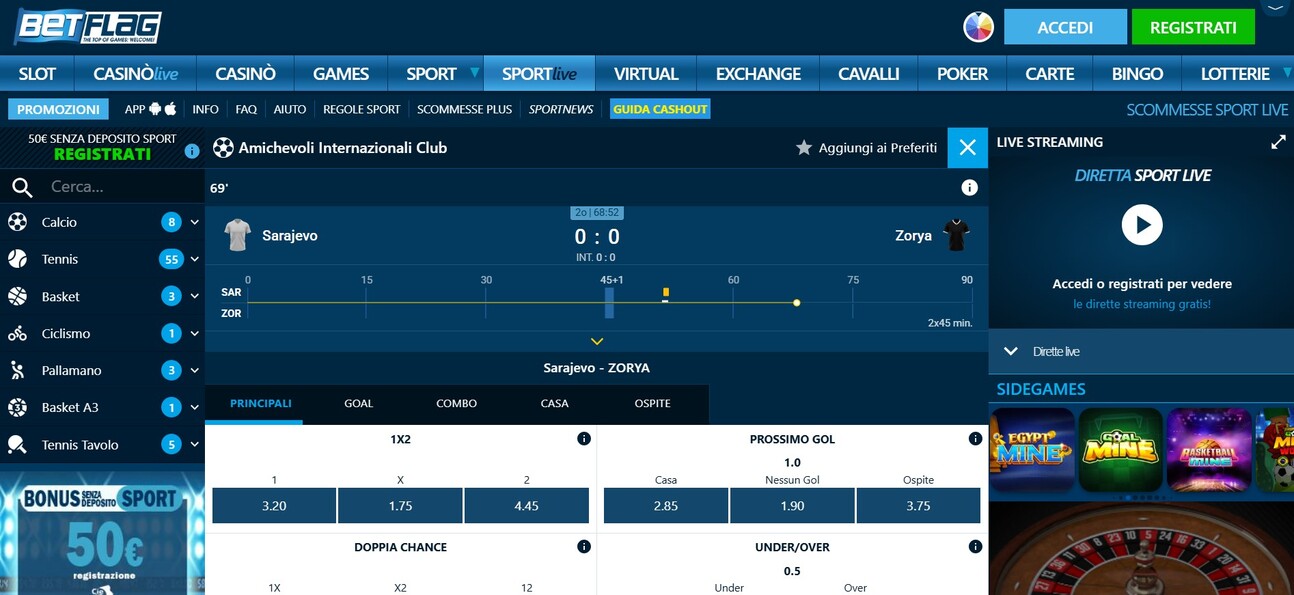Select the Pallamano player icon
1294x595 pixels.
tap(17, 370)
